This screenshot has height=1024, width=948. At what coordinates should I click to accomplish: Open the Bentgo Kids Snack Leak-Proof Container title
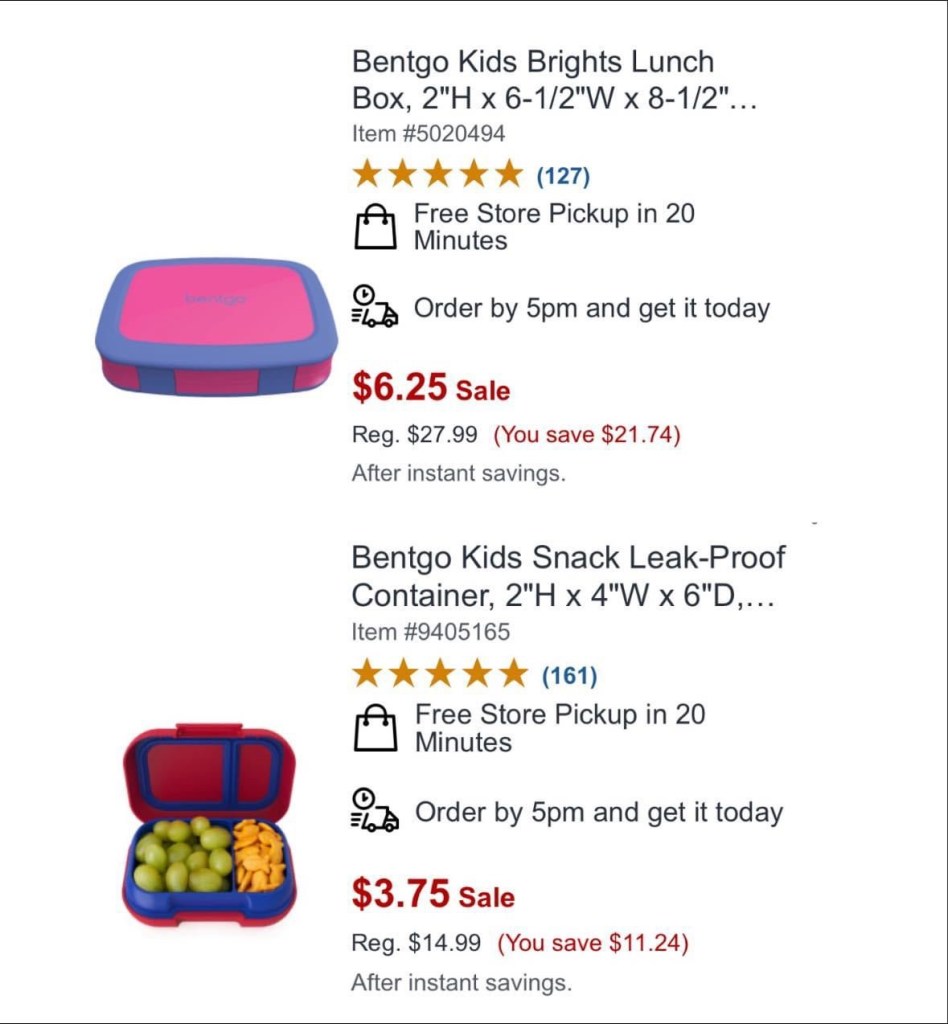[568, 576]
